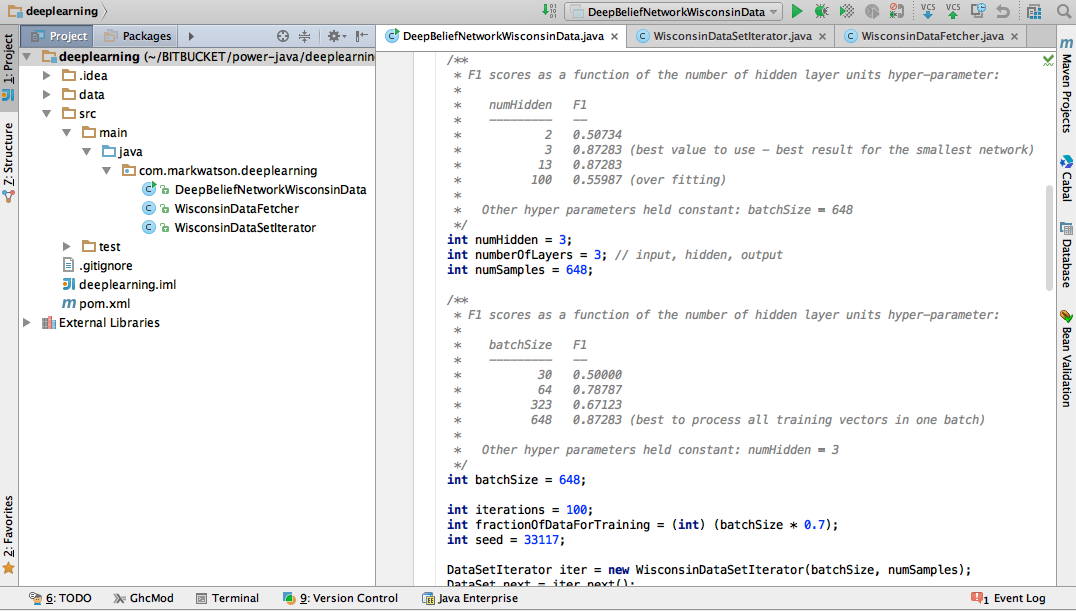Expand the test folder

pyautogui.click(x=66, y=246)
